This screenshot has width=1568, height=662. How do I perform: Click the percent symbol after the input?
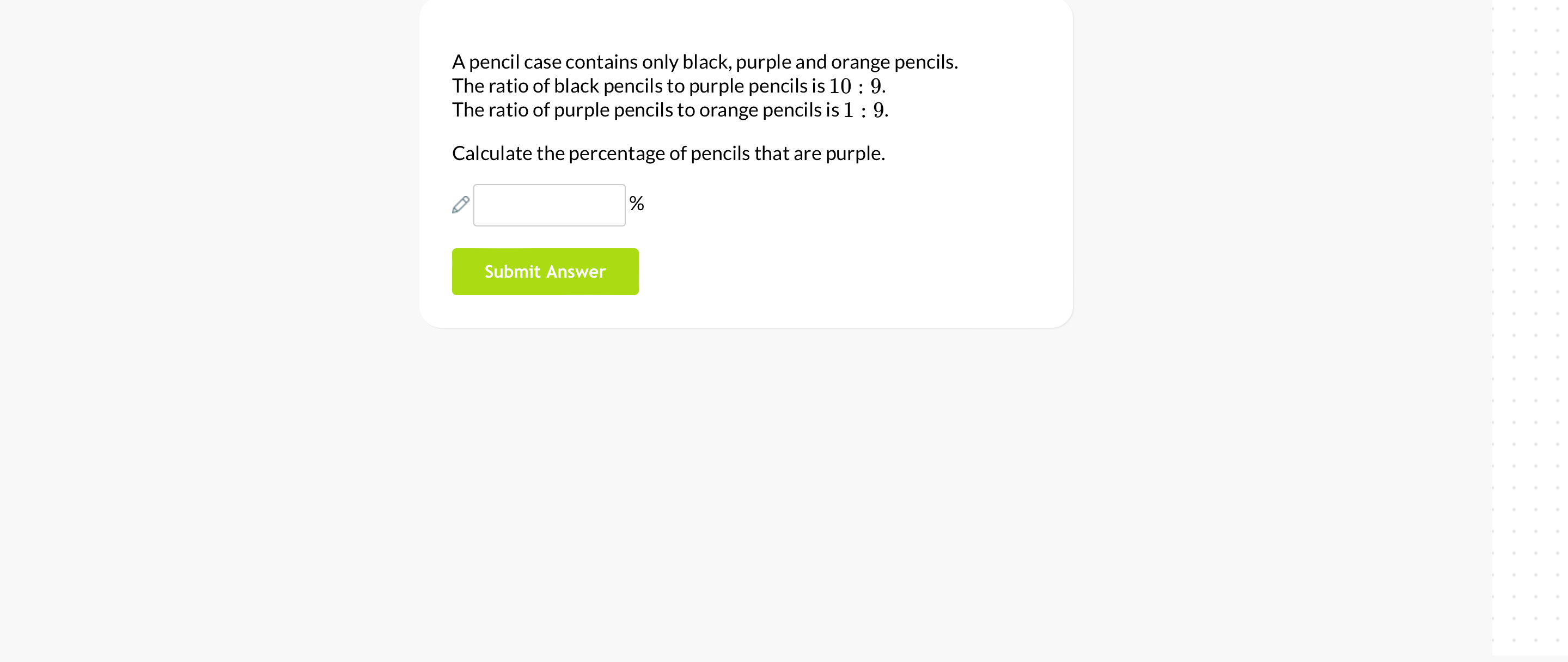click(x=637, y=203)
